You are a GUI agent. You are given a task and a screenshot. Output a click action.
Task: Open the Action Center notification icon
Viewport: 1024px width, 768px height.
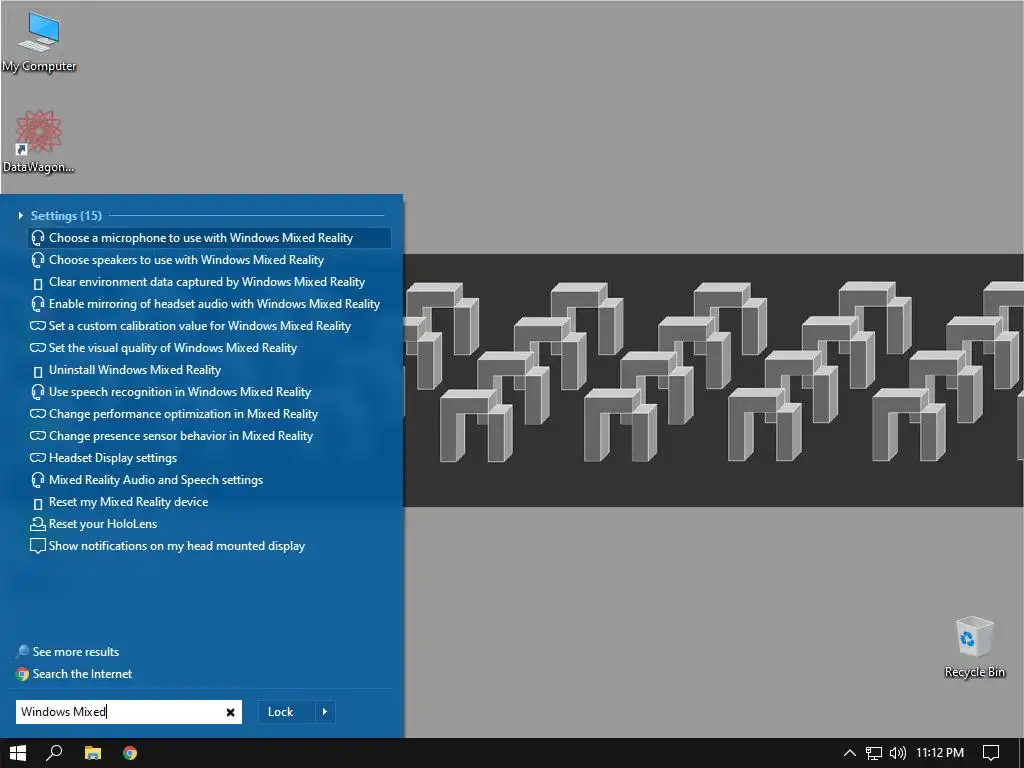click(991, 753)
